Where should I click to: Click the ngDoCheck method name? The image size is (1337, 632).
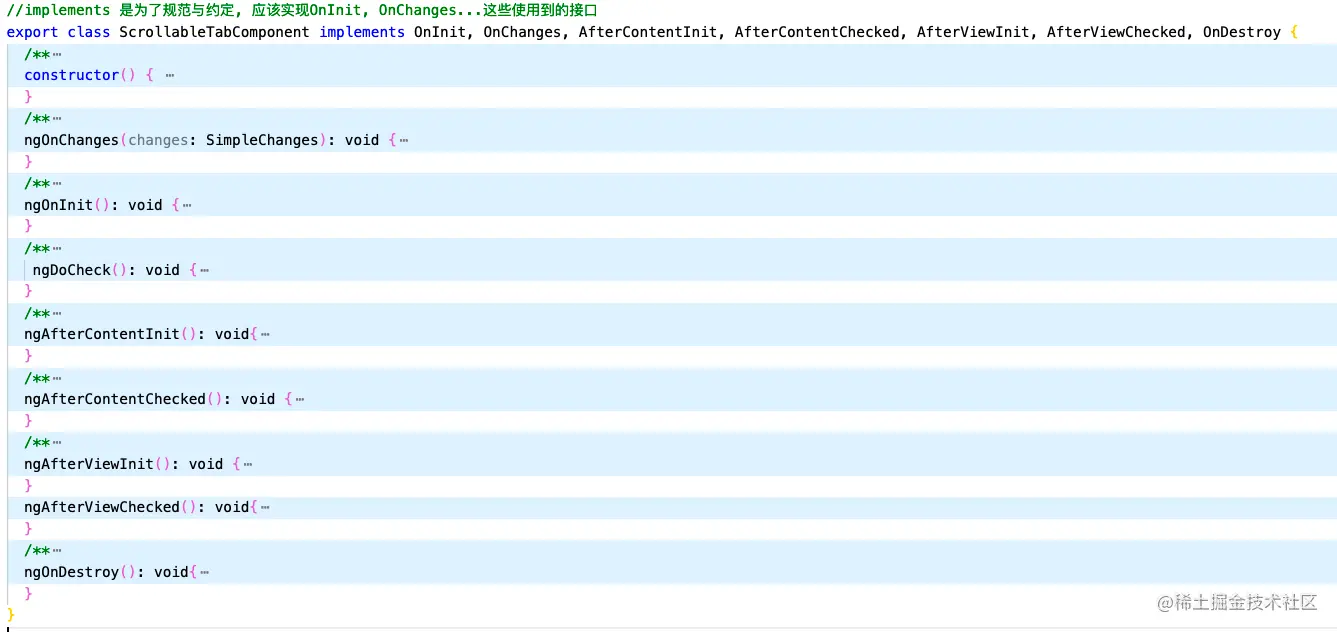coord(72,270)
